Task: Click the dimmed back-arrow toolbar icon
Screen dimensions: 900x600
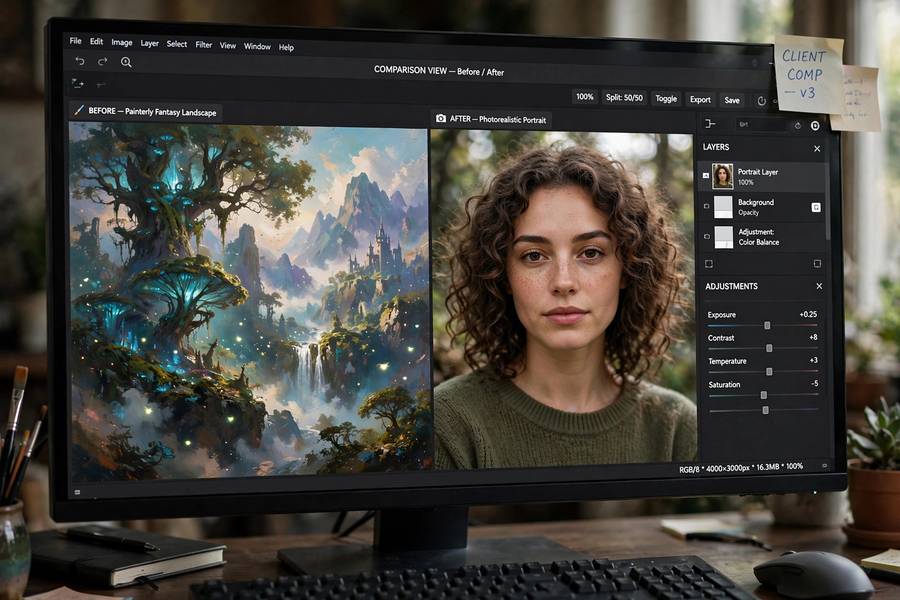Action: (101, 85)
